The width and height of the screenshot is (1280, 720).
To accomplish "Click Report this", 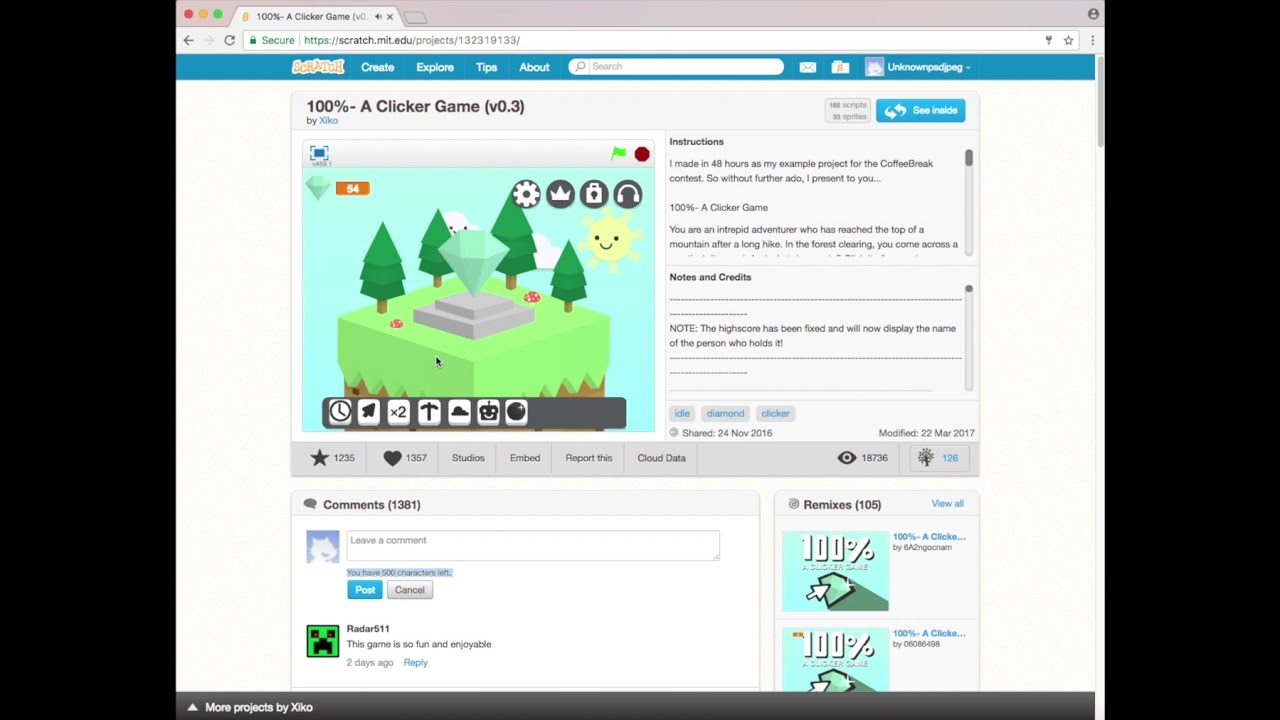I will pyautogui.click(x=588, y=458).
